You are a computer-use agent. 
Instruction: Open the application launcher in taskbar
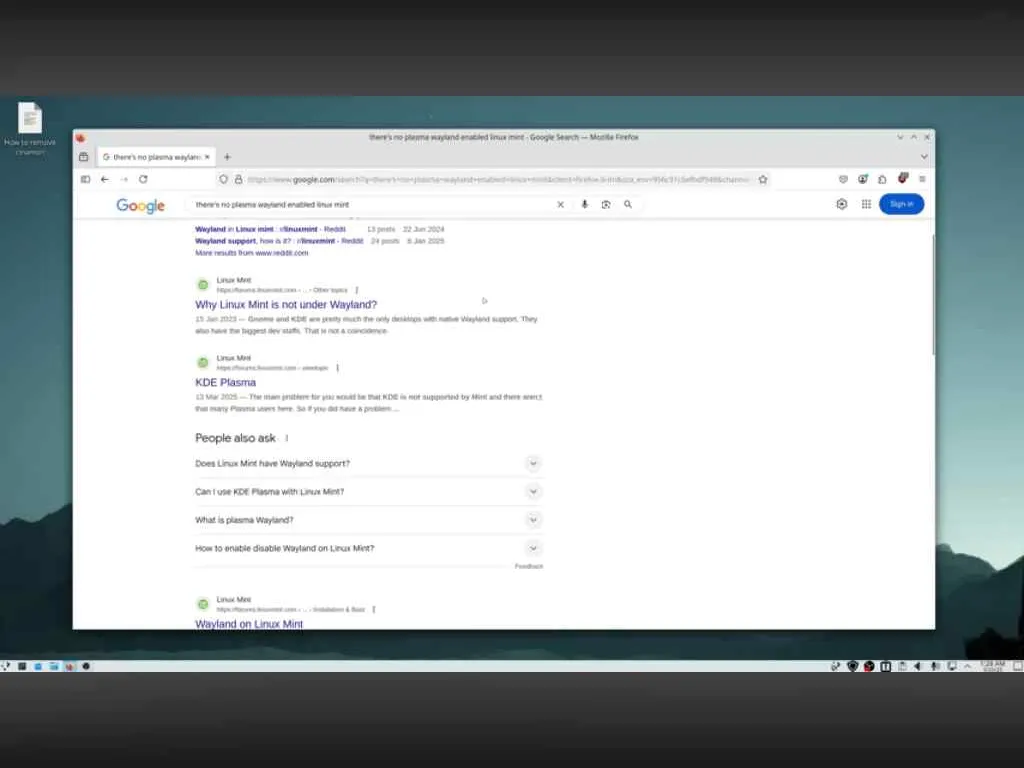pyautogui.click(x=6, y=666)
